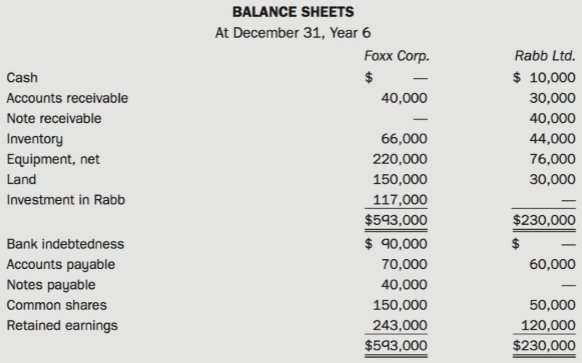Click Foxx's total assets $593,000
This screenshot has height=363, width=582.
[396, 220]
